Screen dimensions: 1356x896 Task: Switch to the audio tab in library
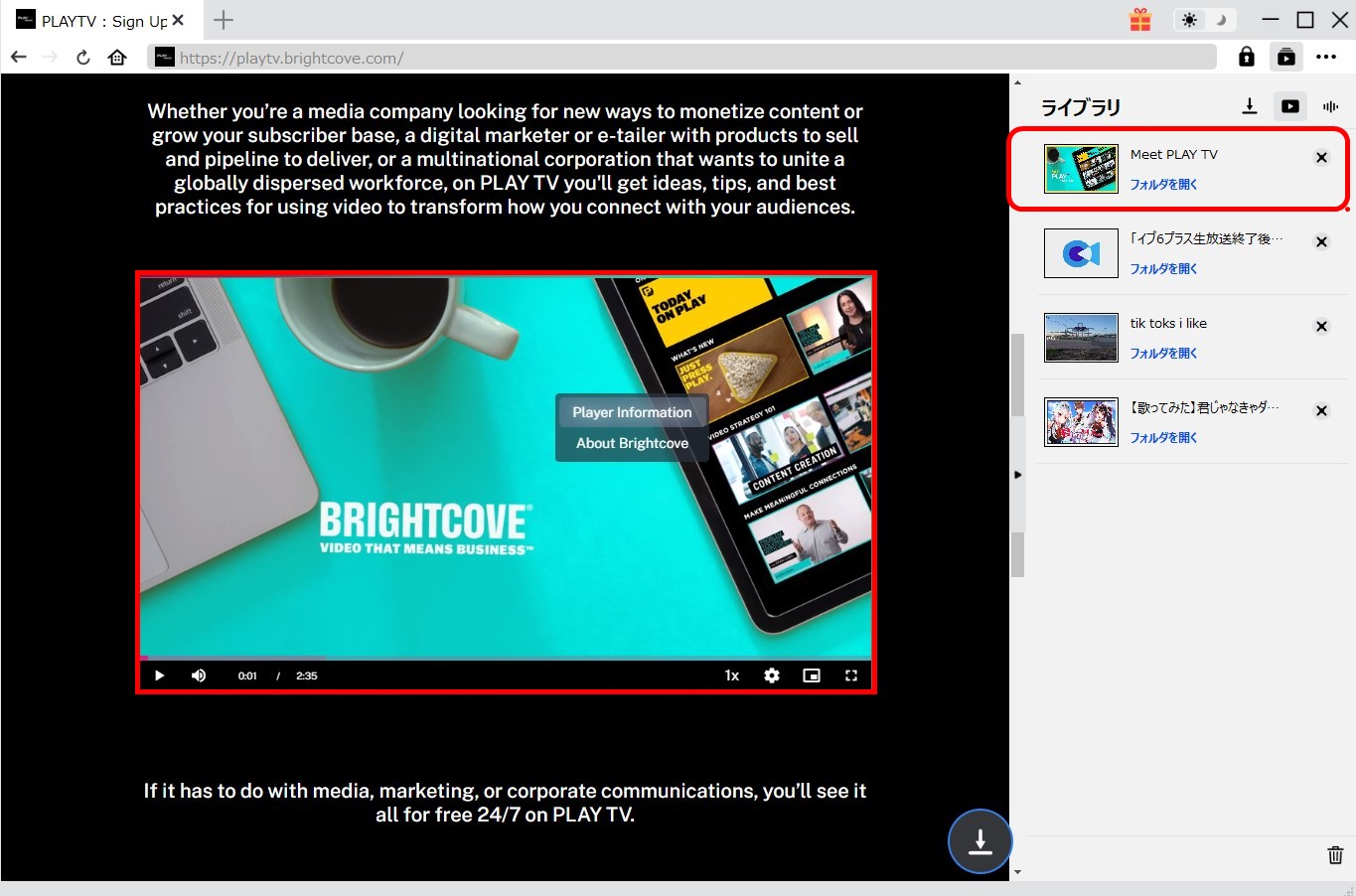1330,106
